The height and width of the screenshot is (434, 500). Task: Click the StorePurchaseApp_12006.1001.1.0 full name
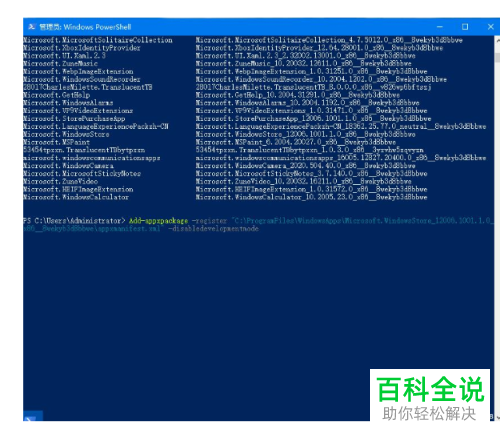[313, 119]
